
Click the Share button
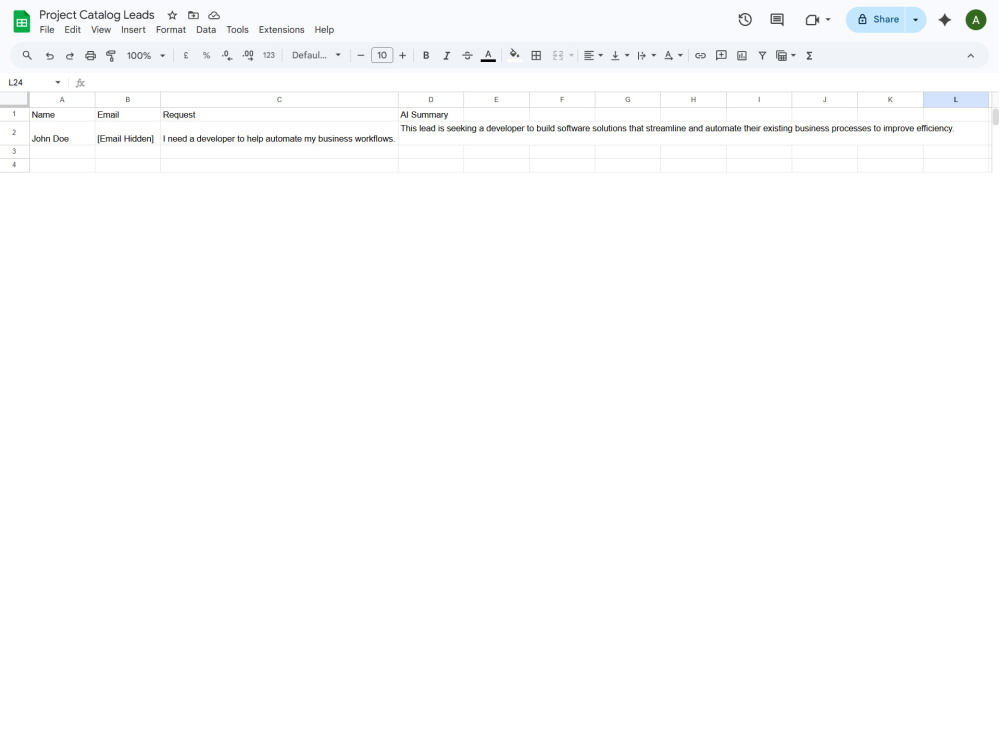pos(876,20)
